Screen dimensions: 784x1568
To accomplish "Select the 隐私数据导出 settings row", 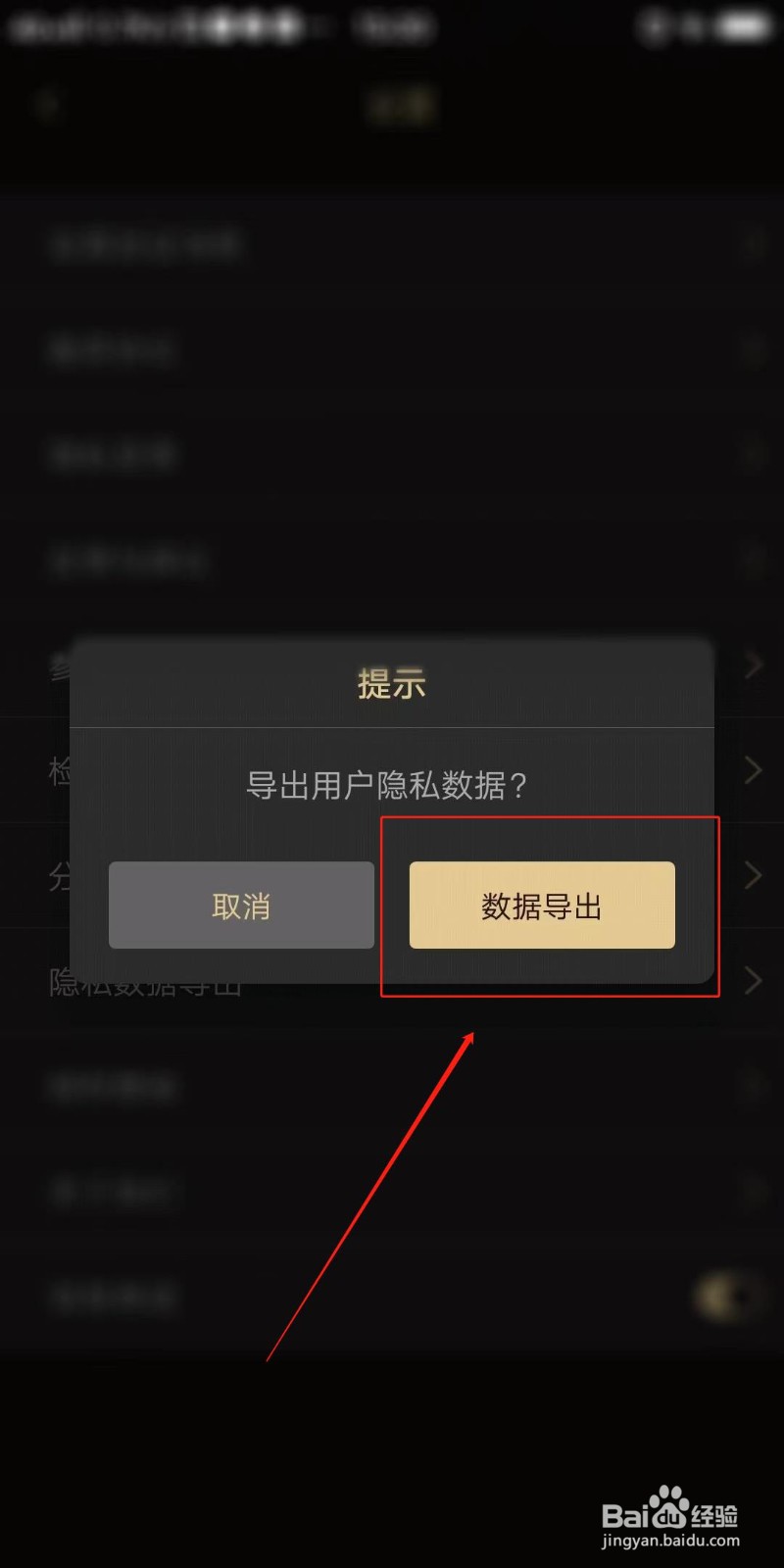I will [392, 980].
